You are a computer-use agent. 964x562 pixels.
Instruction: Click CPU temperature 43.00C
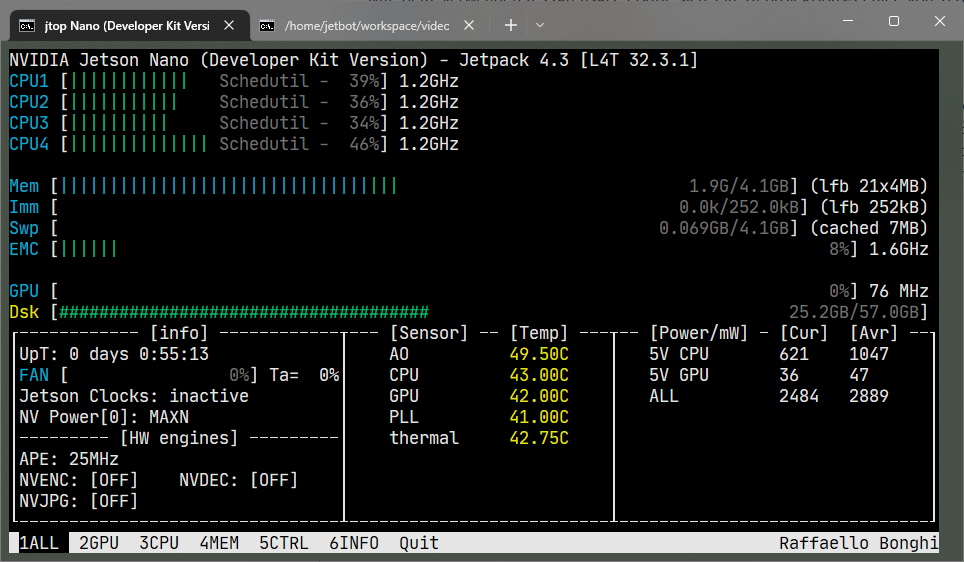tap(539, 375)
